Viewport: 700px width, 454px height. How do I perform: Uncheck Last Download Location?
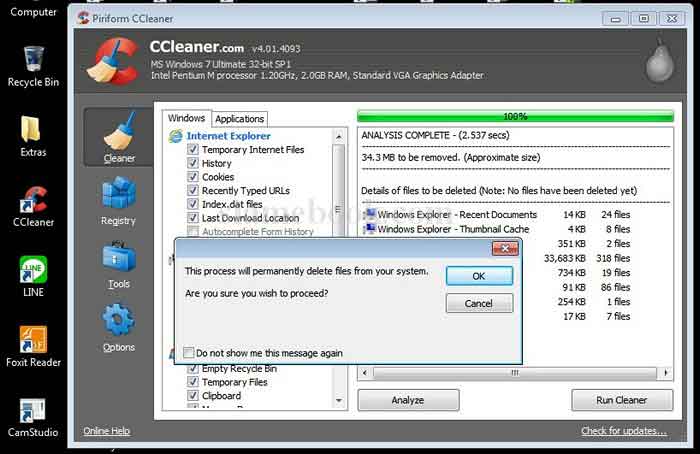(192, 218)
